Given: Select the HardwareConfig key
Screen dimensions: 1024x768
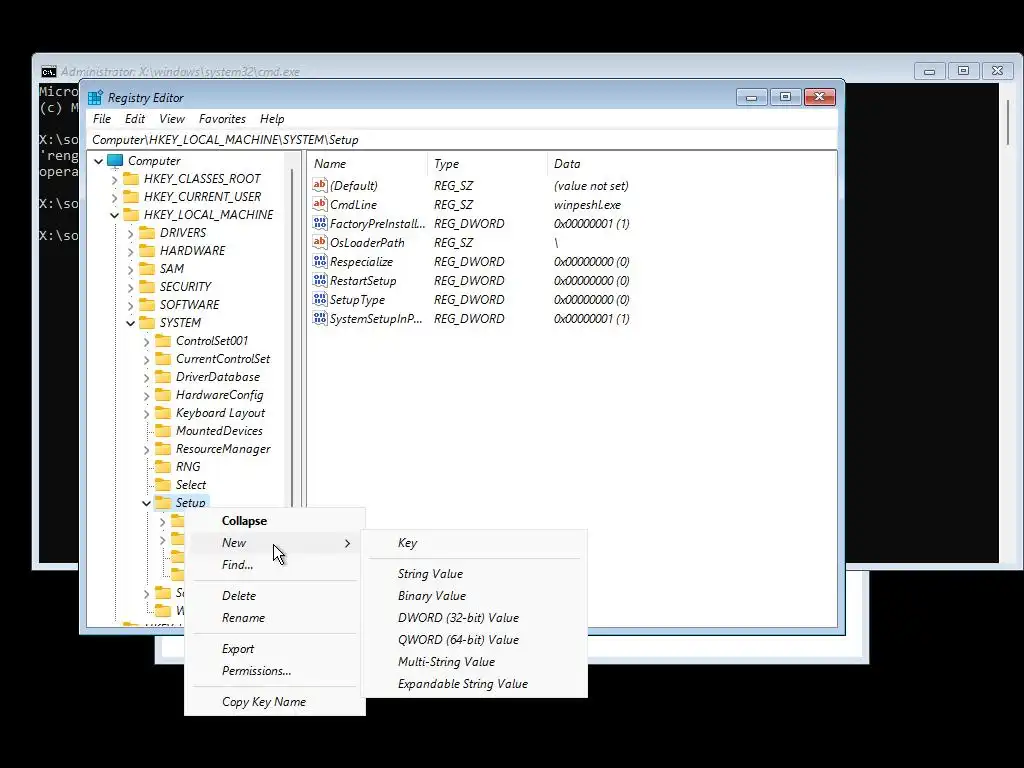Looking at the screenshot, I should [x=219, y=394].
